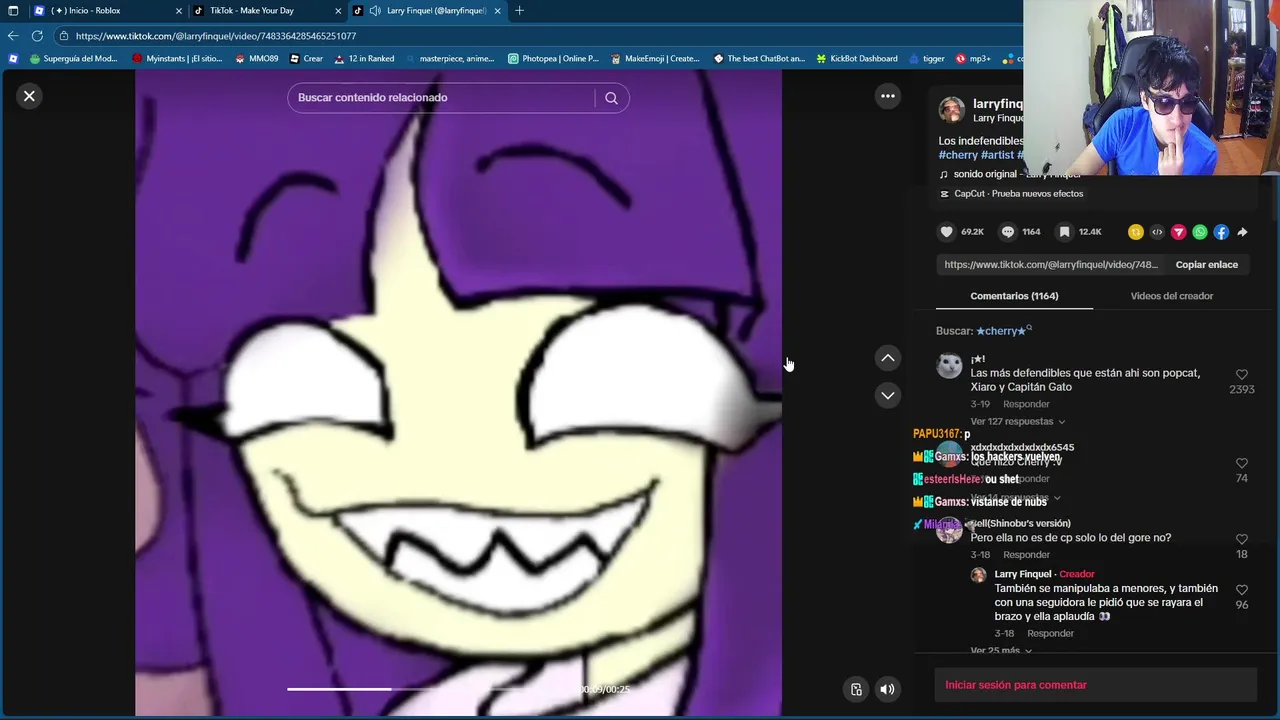Open more share options arrow
This screenshot has height=720, width=1280.
(x=1242, y=232)
